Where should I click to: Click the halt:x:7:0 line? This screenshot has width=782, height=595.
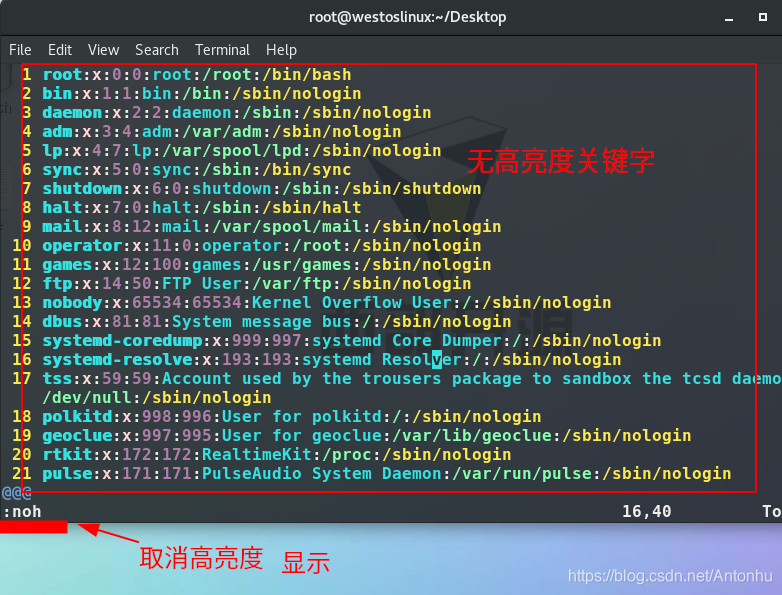click(x=201, y=207)
